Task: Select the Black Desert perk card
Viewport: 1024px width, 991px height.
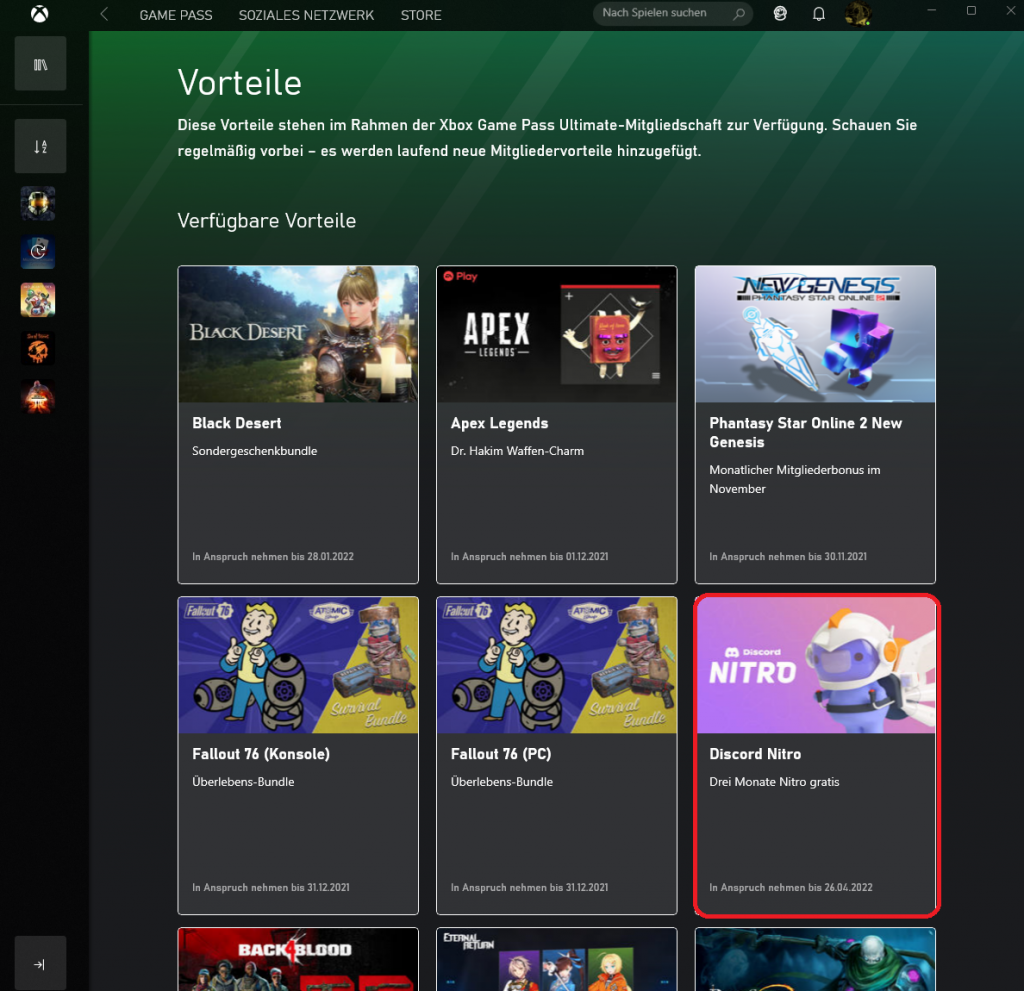Action: [x=298, y=424]
